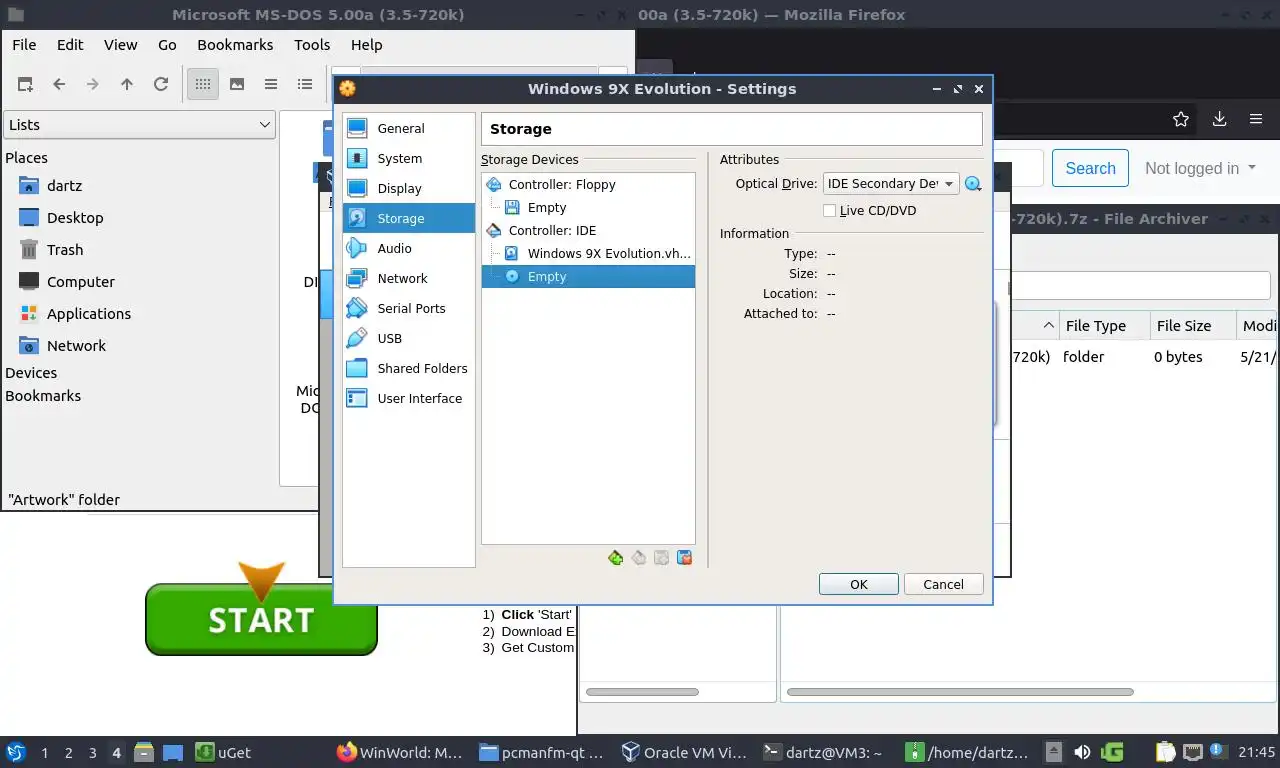Screen dimensions: 1280x768
Task: Click the Search button on WinWorld page
Action: 1090,168
